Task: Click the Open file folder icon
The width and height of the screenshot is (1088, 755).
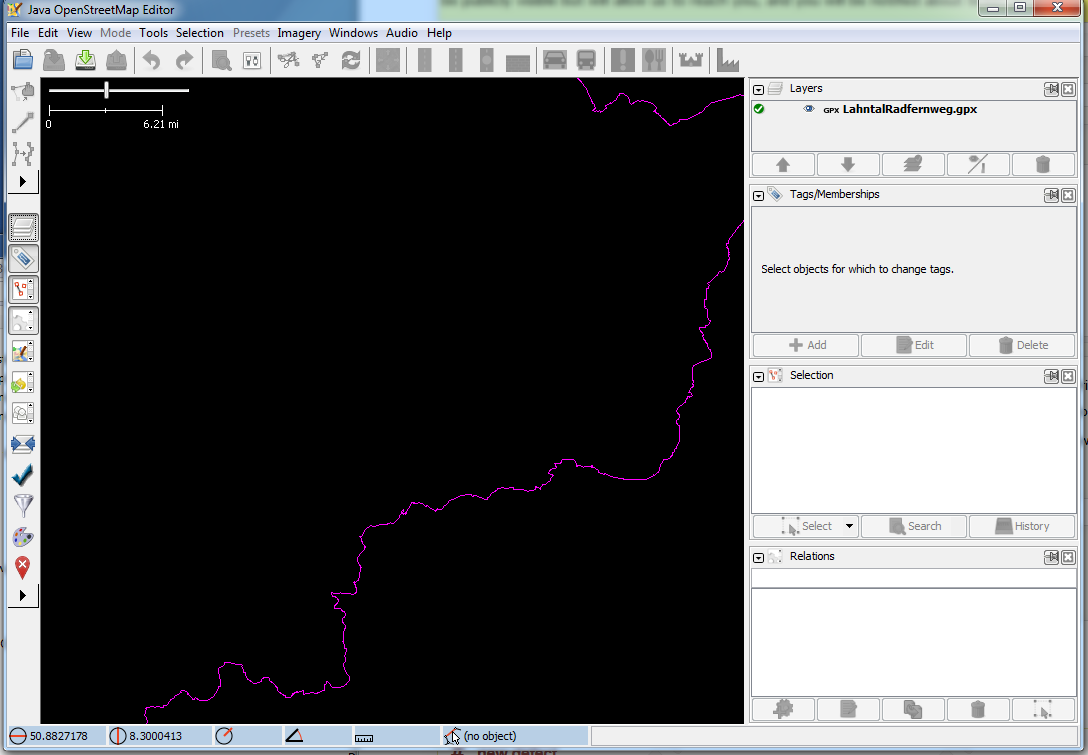Action: 23,60
